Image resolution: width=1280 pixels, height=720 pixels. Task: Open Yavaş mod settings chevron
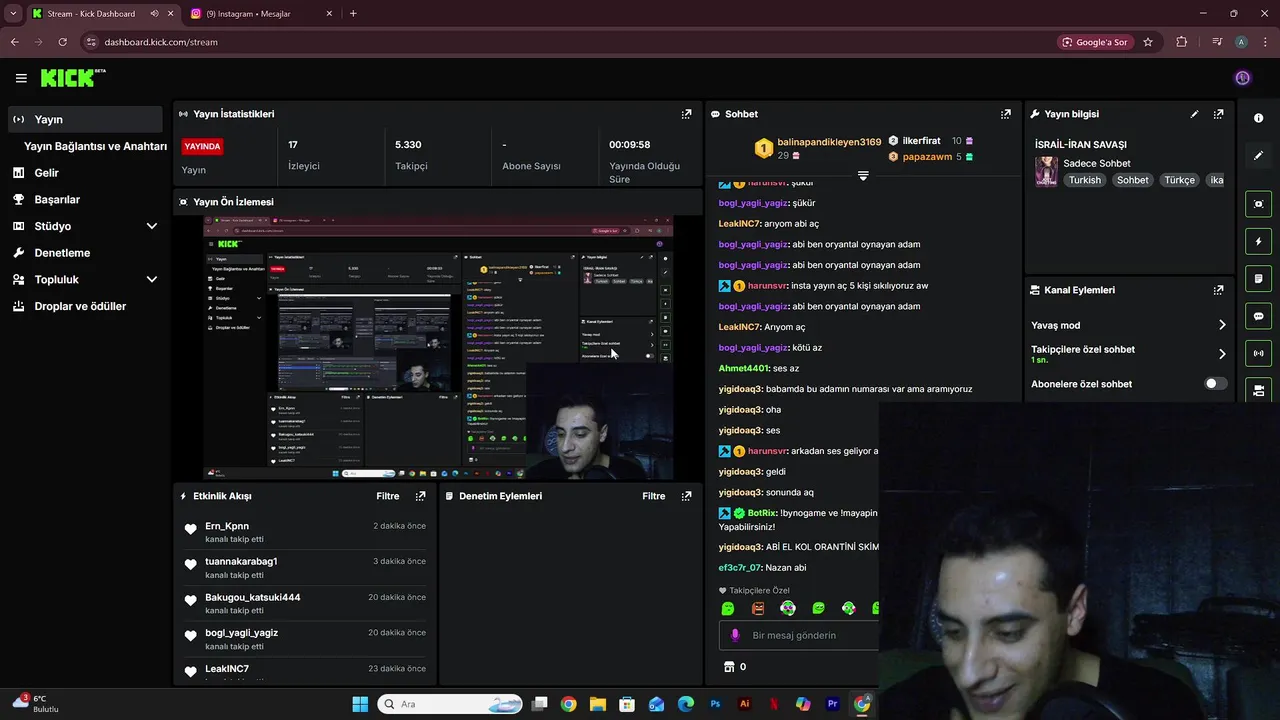(1221, 325)
